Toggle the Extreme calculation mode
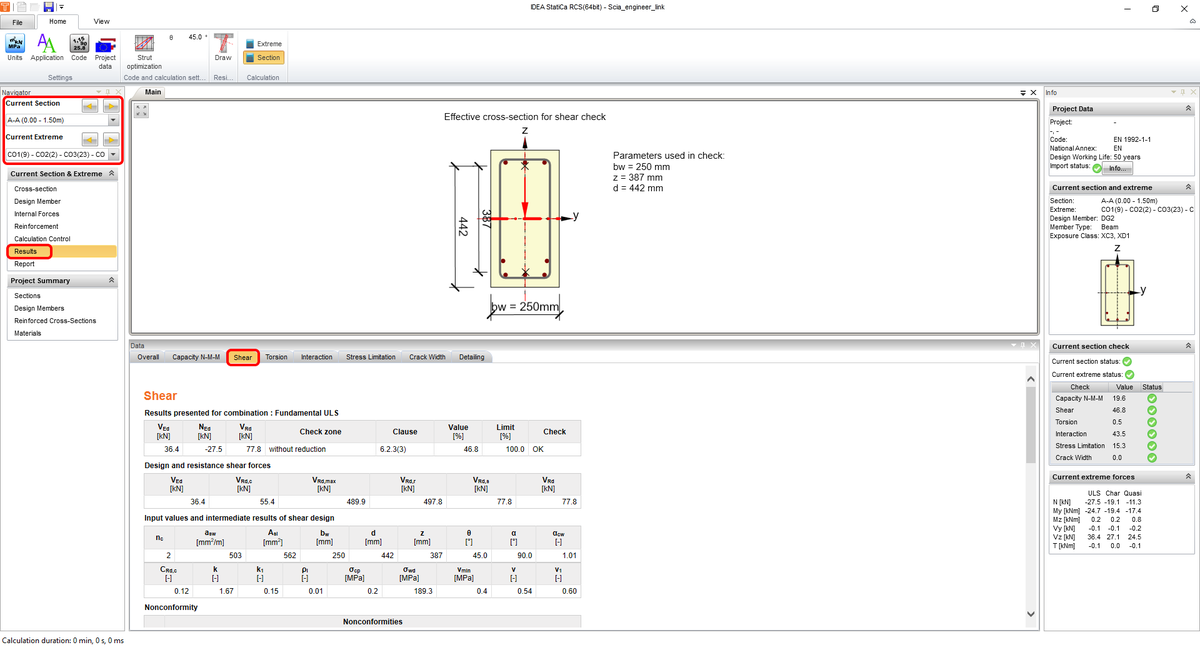 [x=264, y=43]
